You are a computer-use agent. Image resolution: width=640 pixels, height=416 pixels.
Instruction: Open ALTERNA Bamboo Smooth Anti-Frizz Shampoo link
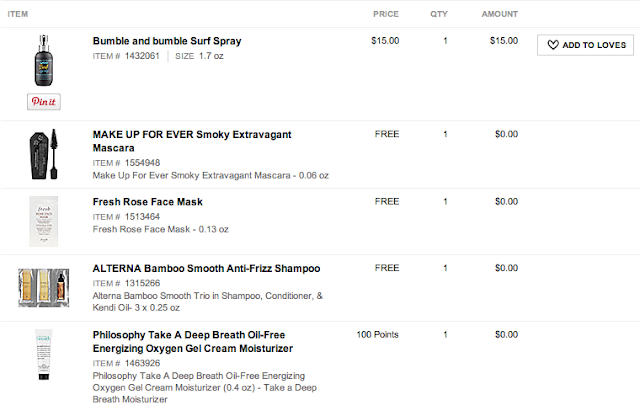206,268
